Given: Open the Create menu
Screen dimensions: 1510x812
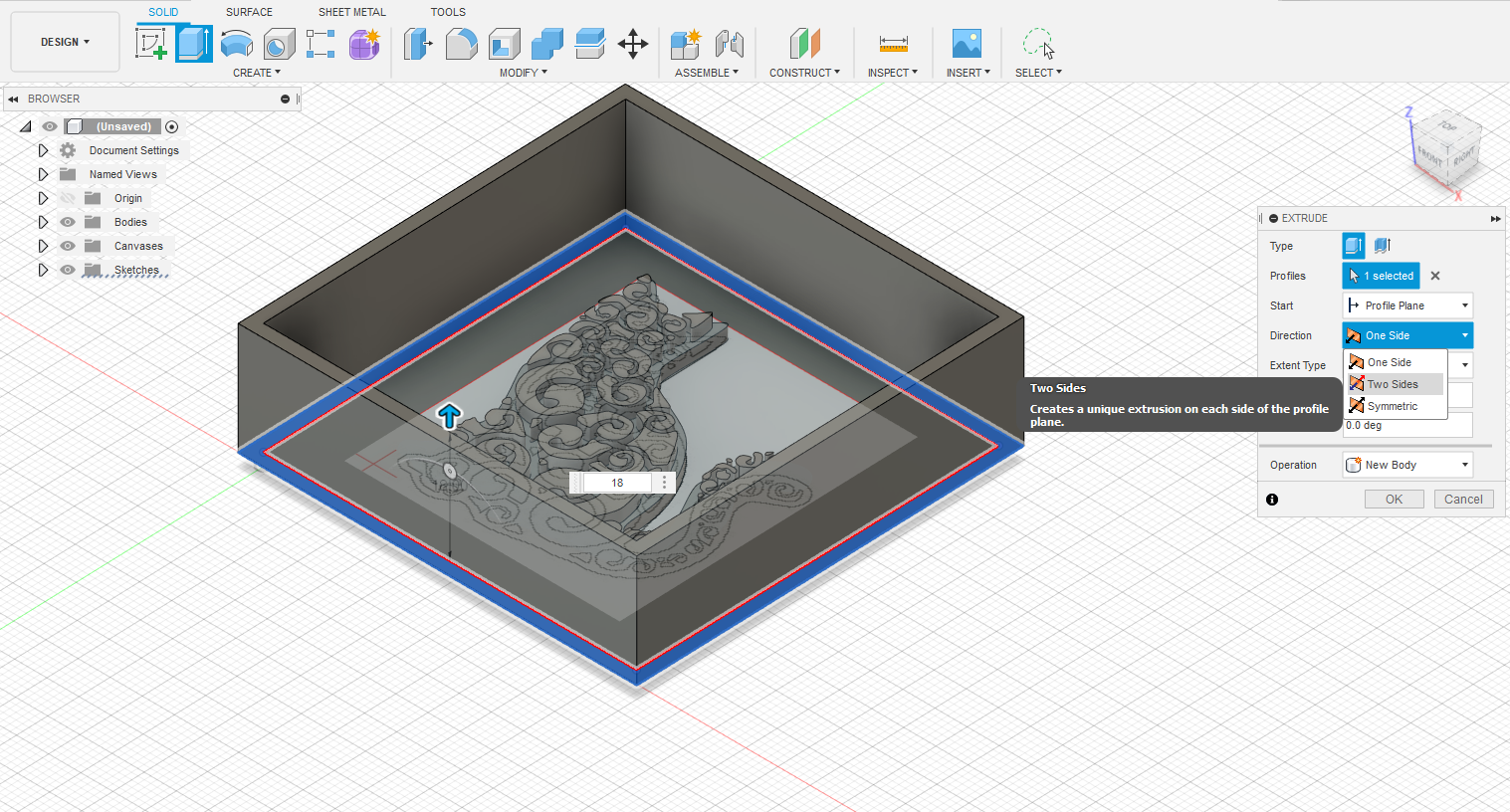Looking at the screenshot, I should pos(257,73).
